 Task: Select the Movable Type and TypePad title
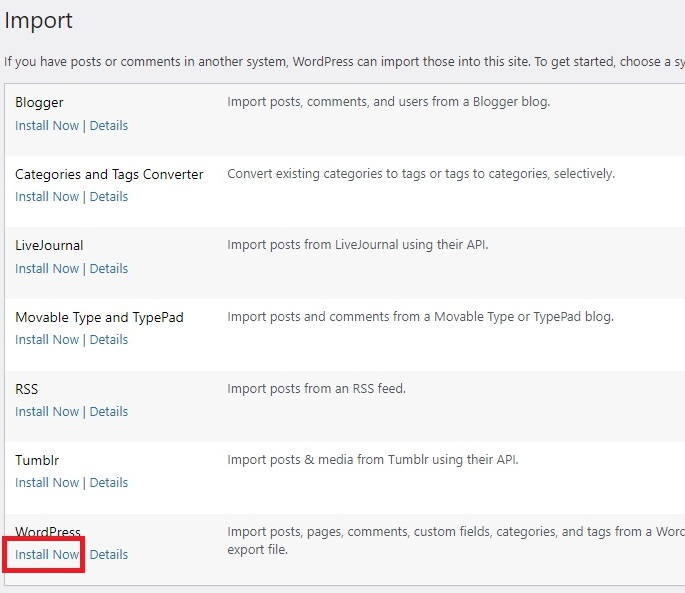99,317
